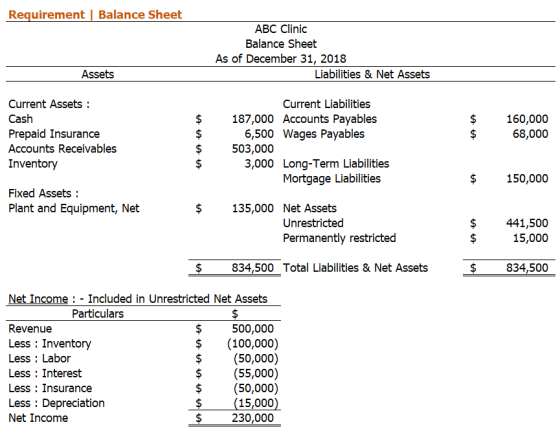Click the underlined 'Net Income' heading

[38, 299]
